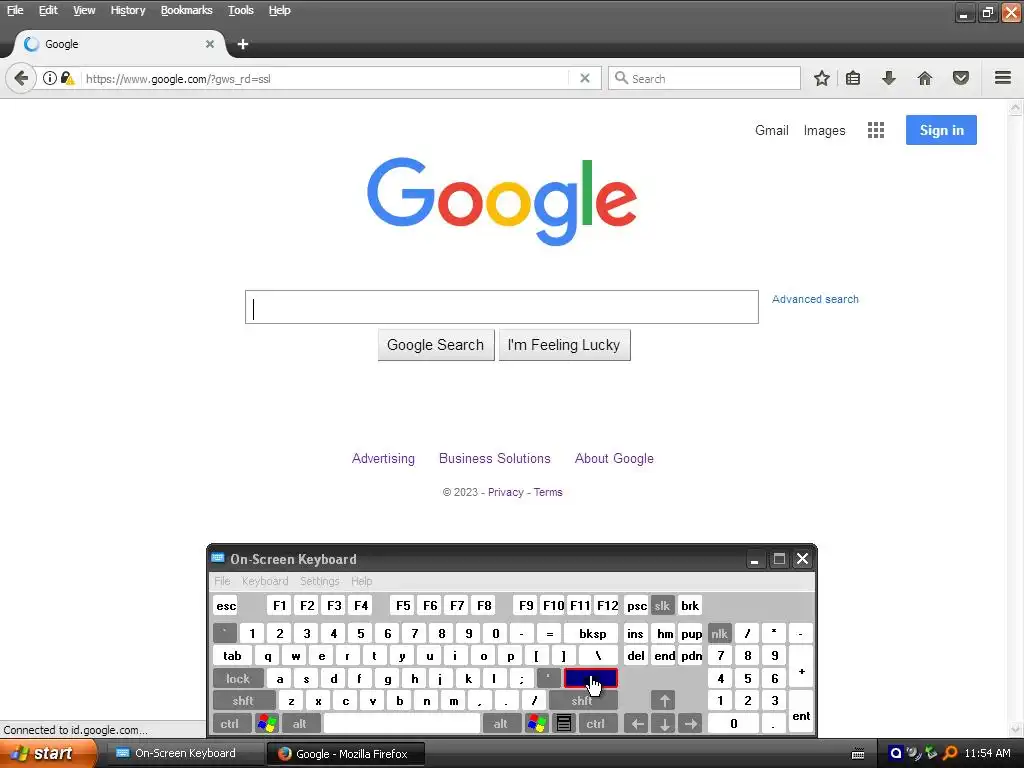The width and height of the screenshot is (1024, 768).
Task: Click the keyboard icon in taskbar tray
Action: pos(858,754)
